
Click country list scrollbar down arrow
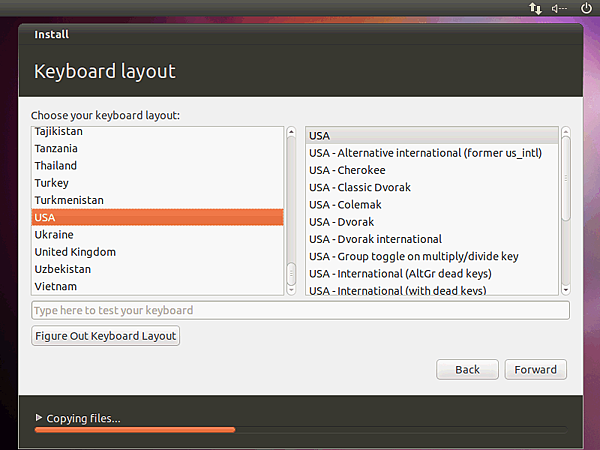click(291, 290)
